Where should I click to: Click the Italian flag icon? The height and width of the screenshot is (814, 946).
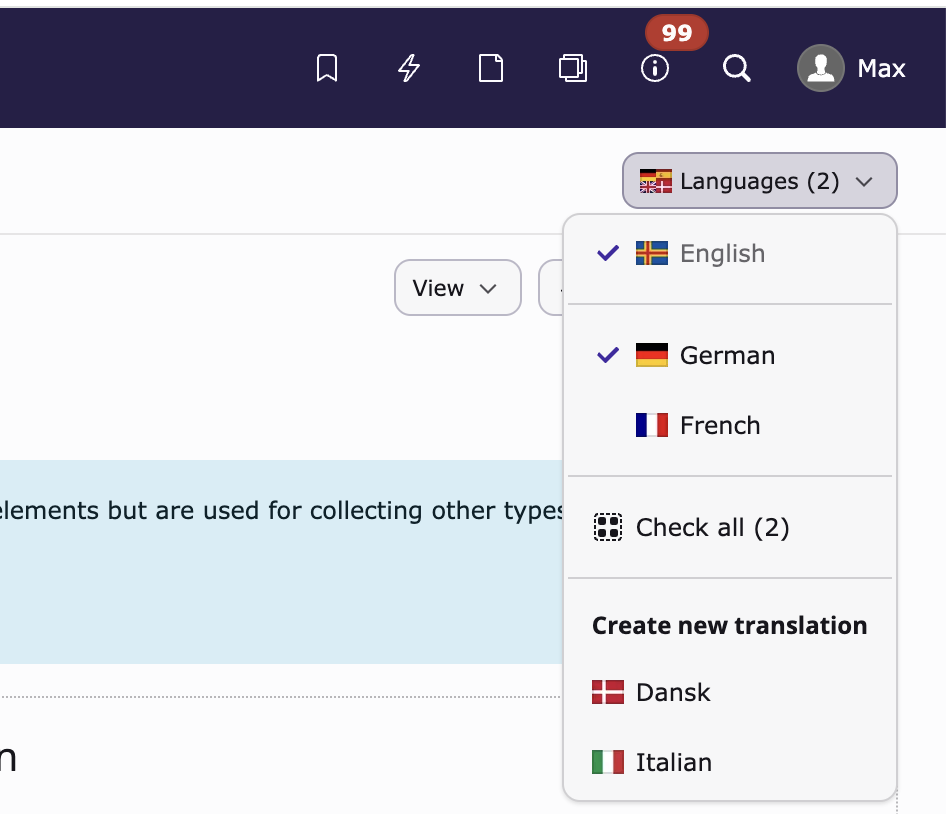click(x=608, y=762)
